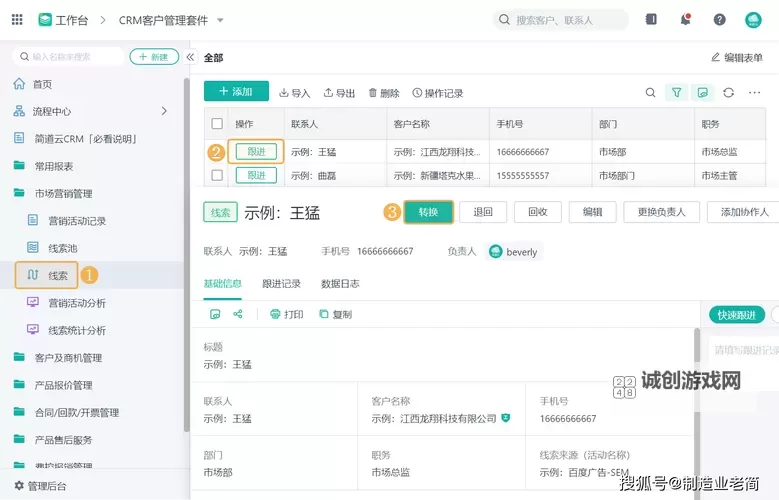The image size is (779, 500).
Task: Open 简道云CRM「必看说明」 document
Action: (x=85, y=139)
